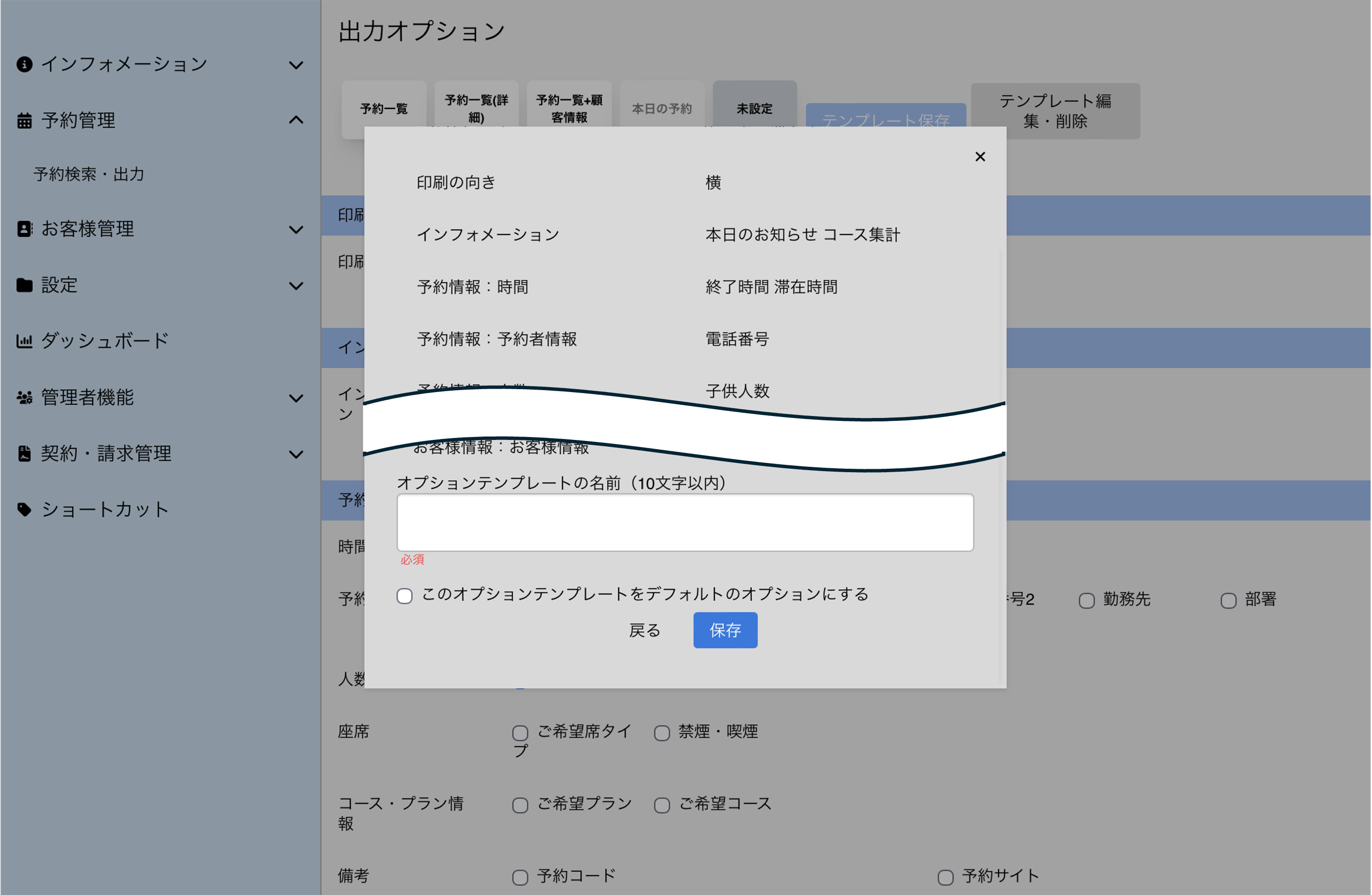The image size is (1372, 895).
Task: Collapse the 予約管理 sidebar chevron
Action: click(296, 120)
